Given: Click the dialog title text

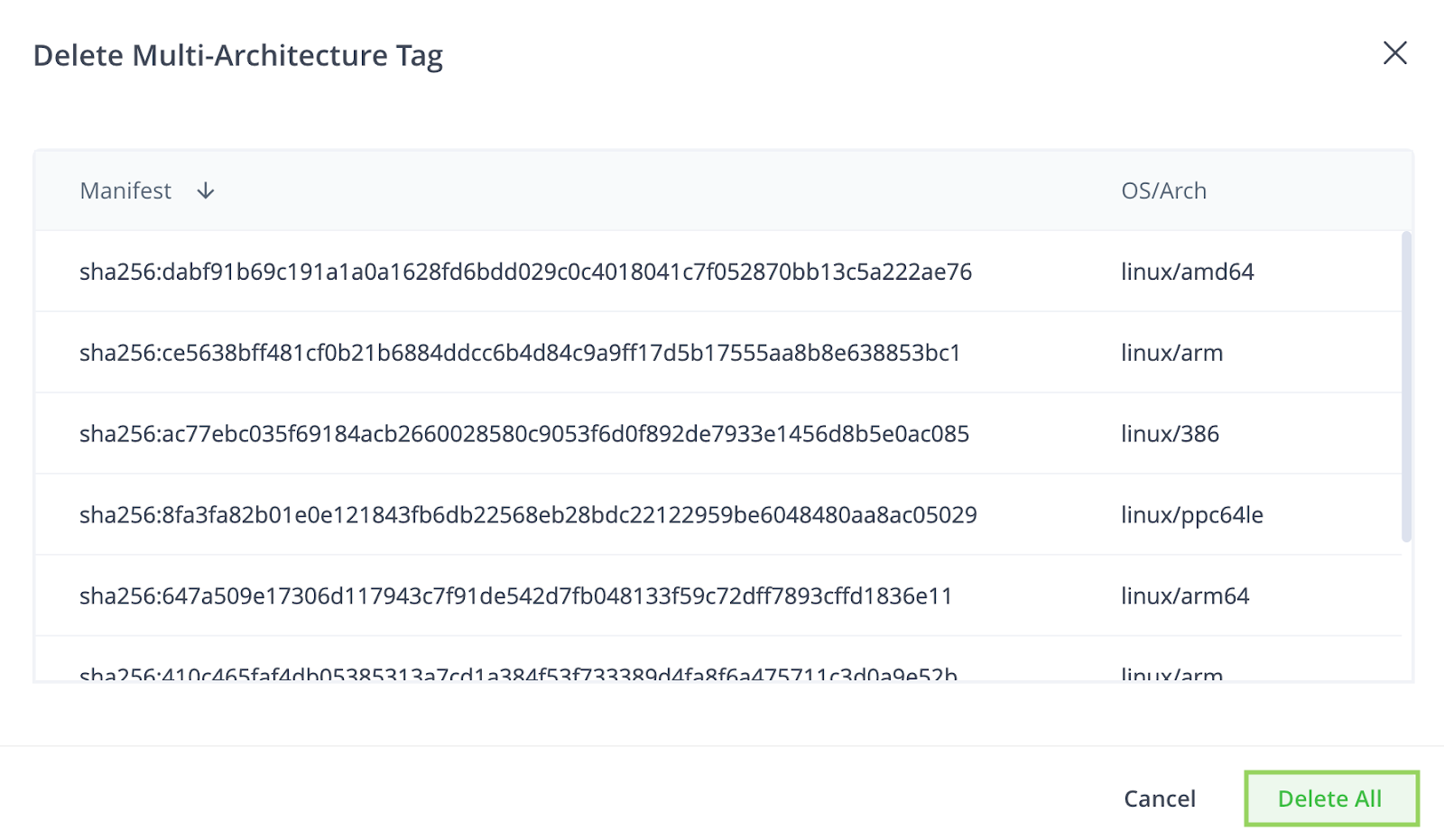Looking at the screenshot, I should 238,55.
